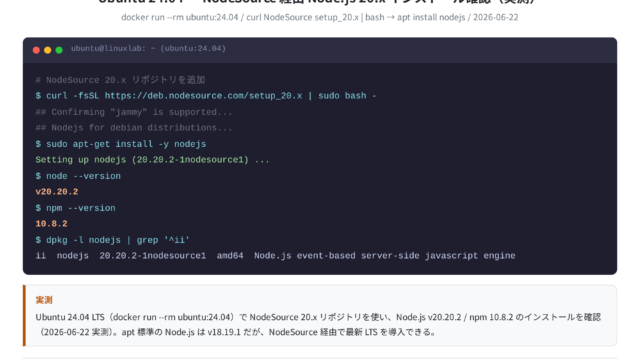Click the subtitle line starting with docker run --rm
The image size is (640, 360).
320,17
